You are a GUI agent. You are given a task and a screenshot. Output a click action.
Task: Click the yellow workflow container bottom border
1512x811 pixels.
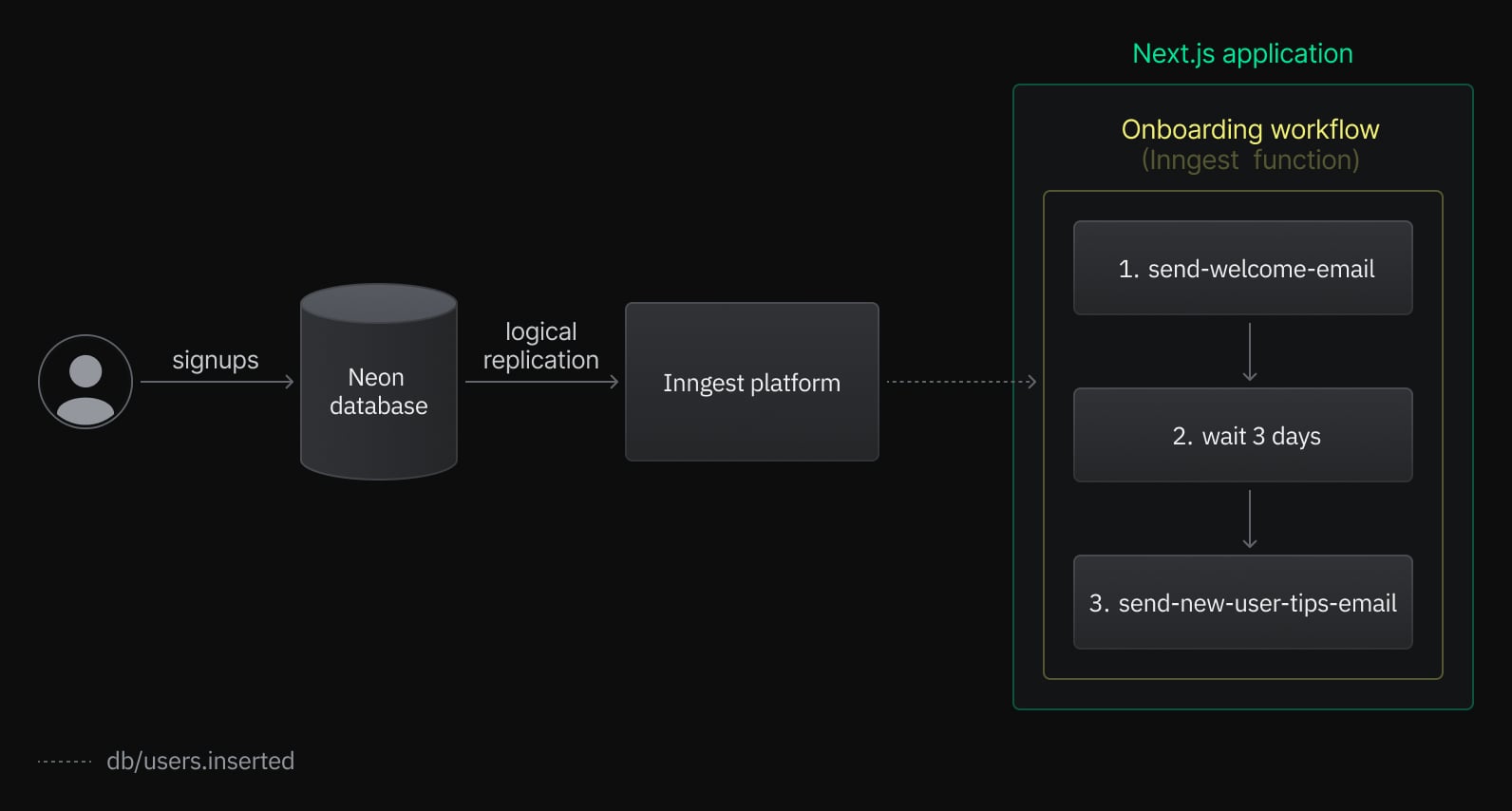[1242, 678]
